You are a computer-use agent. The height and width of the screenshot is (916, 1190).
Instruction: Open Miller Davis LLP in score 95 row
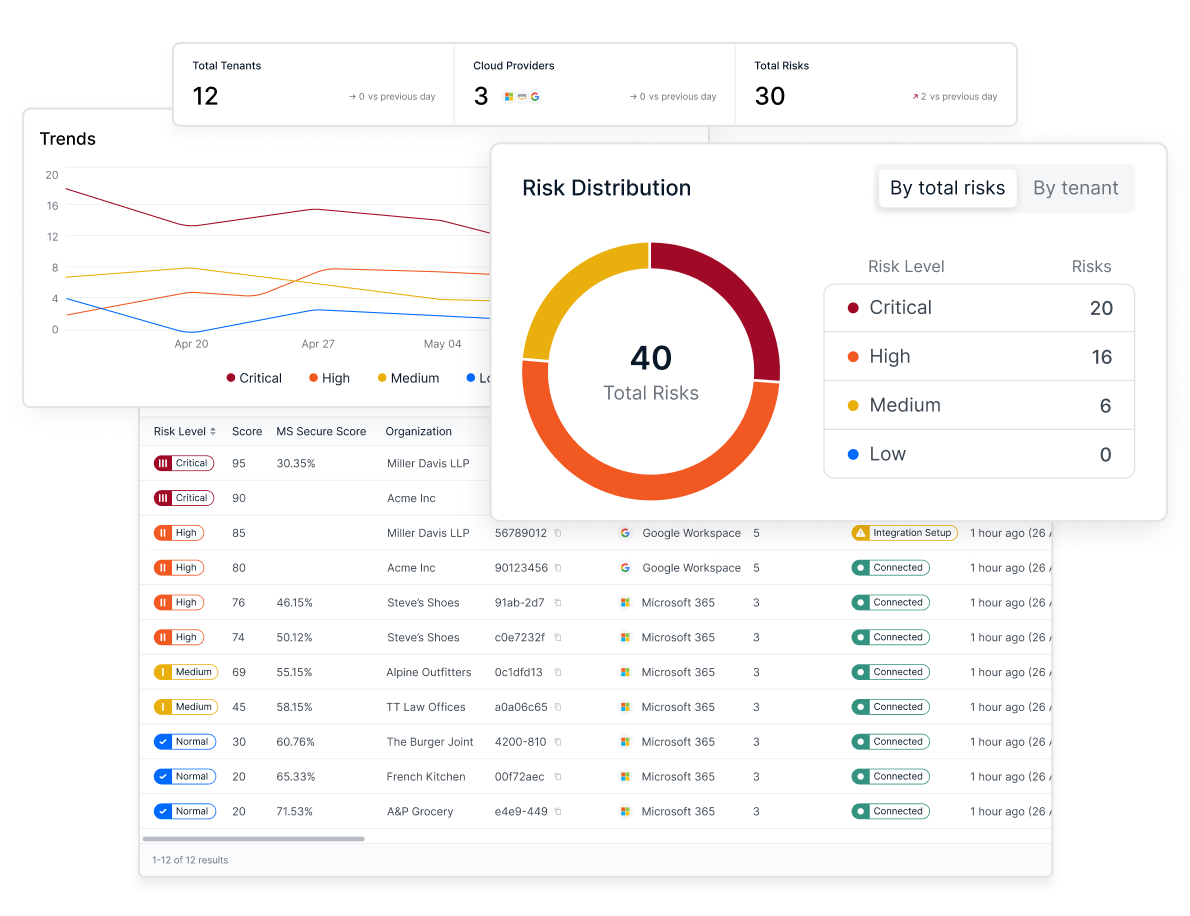pos(428,463)
